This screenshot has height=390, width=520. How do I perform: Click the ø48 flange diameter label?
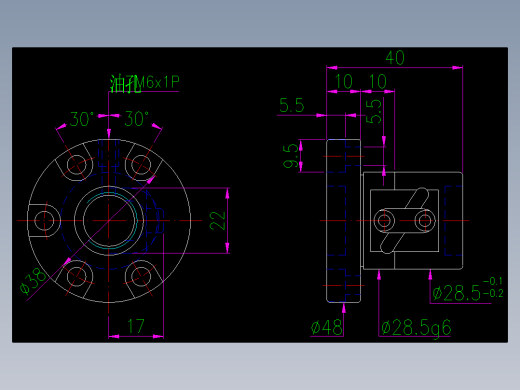[327, 327]
